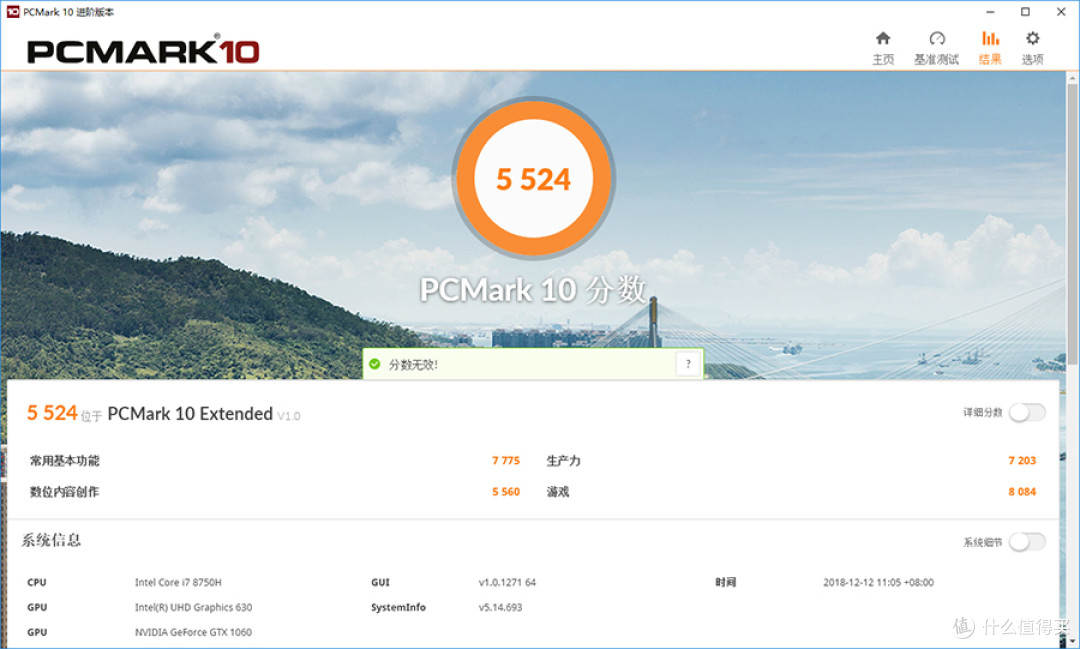1080x649 pixels.
Task: Click the vertical scrollbar thumb
Action: coord(1072,224)
